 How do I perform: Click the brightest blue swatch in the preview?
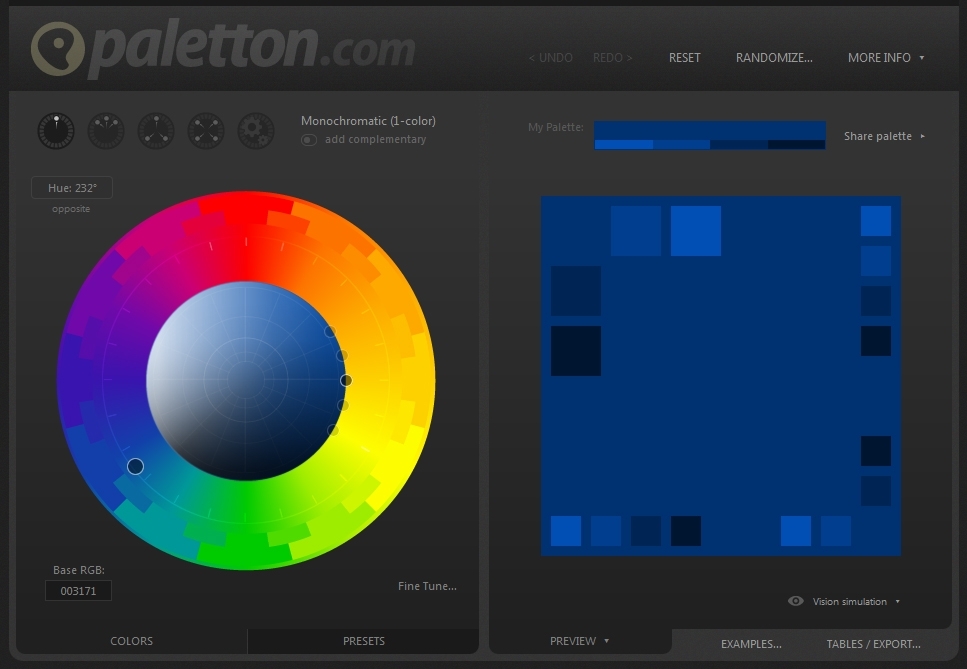coord(695,231)
